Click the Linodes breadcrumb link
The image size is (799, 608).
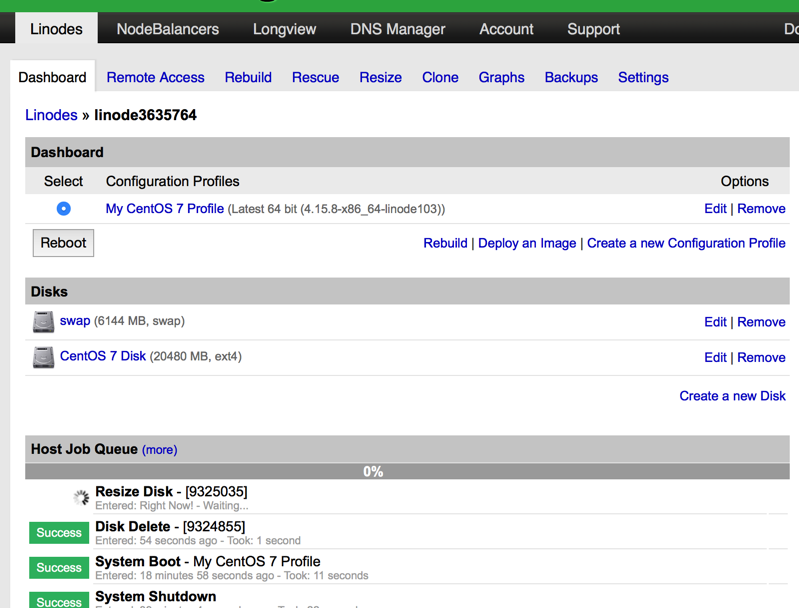click(51, 115)
